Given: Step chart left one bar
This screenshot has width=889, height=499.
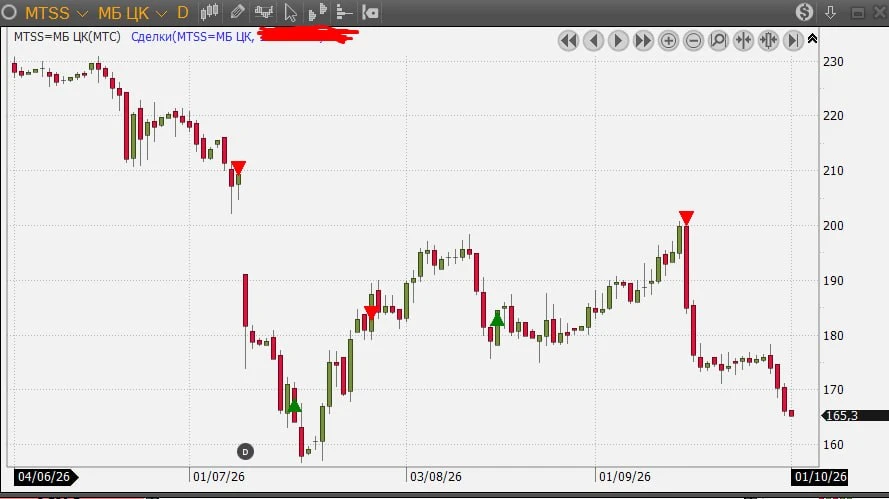Looking at the screenshot, I should click(594, 41).
